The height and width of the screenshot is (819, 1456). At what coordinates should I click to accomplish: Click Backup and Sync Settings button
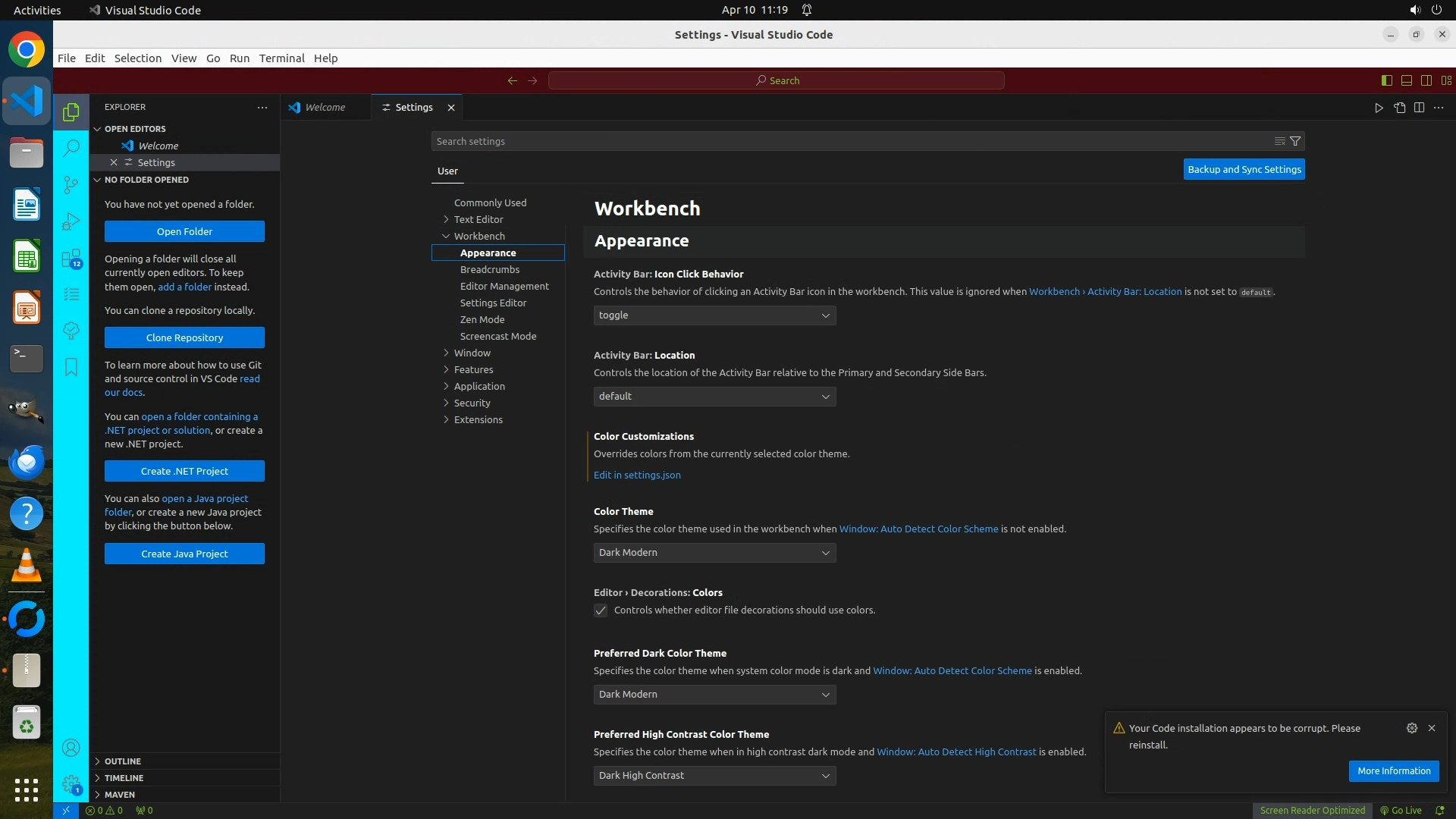[1244, 170]
